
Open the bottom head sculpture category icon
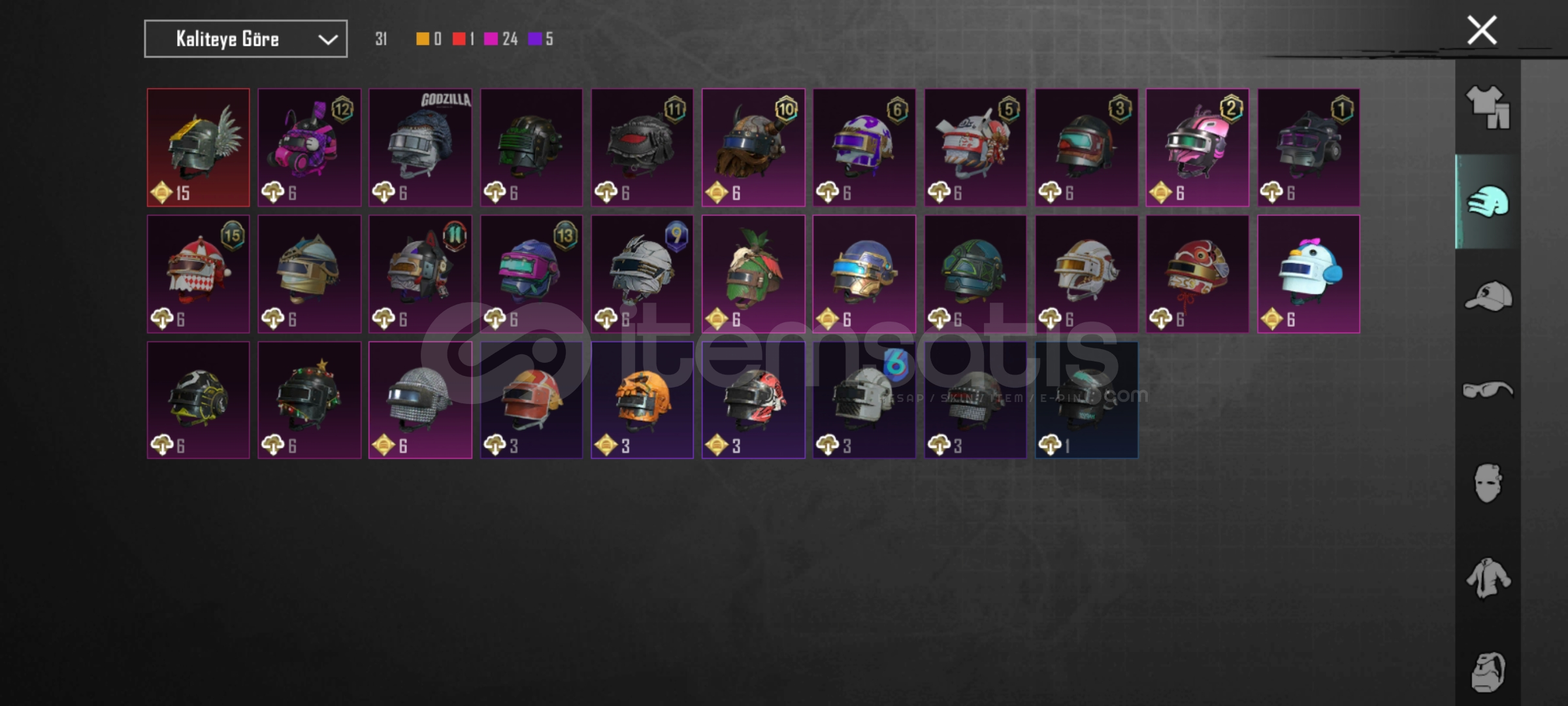point(1488,672)
